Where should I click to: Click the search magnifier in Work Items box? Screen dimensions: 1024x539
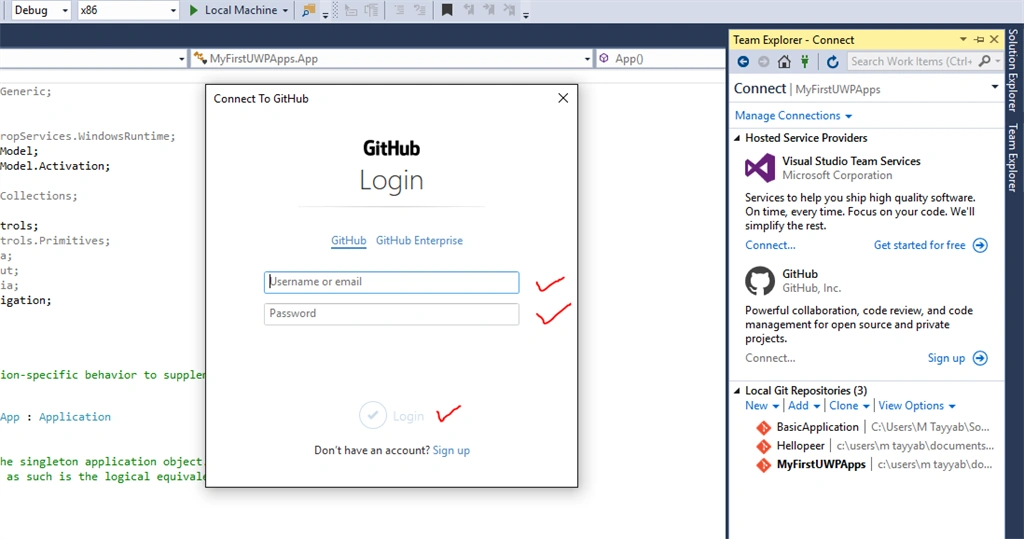(x=985, y=61)
